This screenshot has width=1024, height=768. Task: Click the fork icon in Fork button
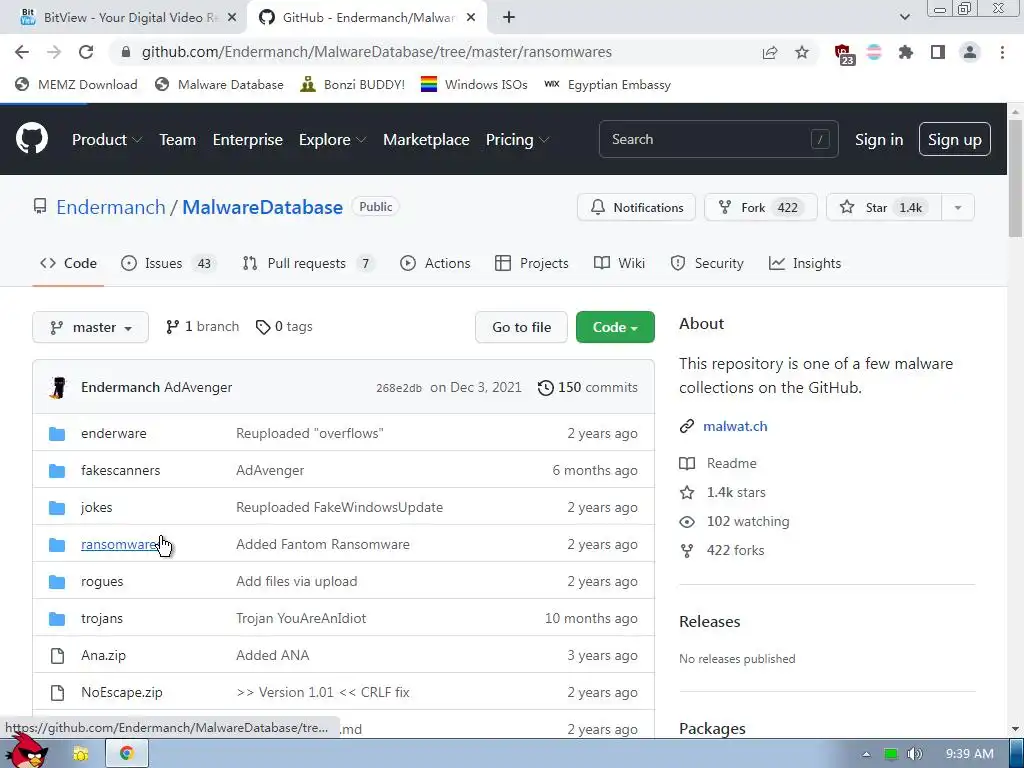pos(724,207)
